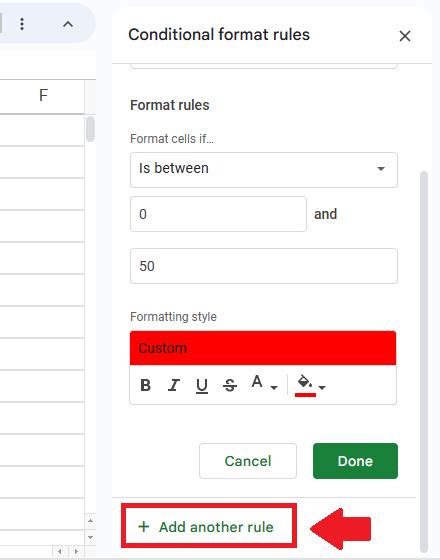Toggle Strikethrough formatting style
The height and width of the screenshot is (560, 440).
click(x=230, y=385)
